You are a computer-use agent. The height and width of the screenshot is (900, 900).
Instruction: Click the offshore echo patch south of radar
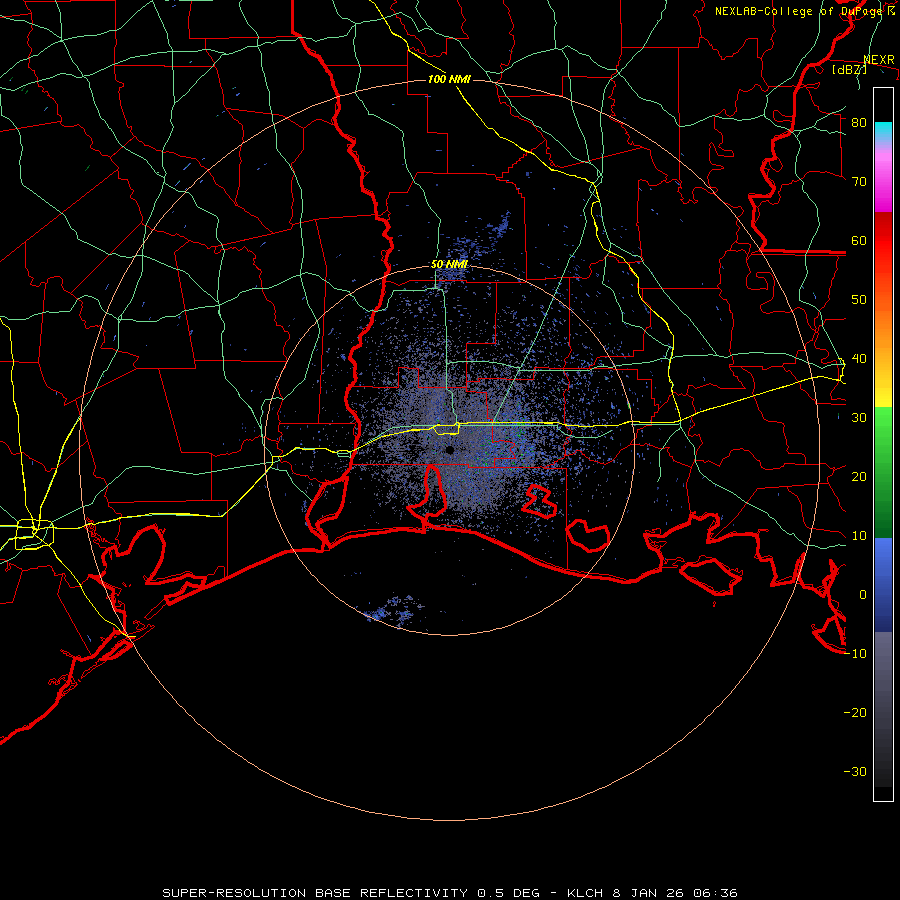click(x=393, y=610)
